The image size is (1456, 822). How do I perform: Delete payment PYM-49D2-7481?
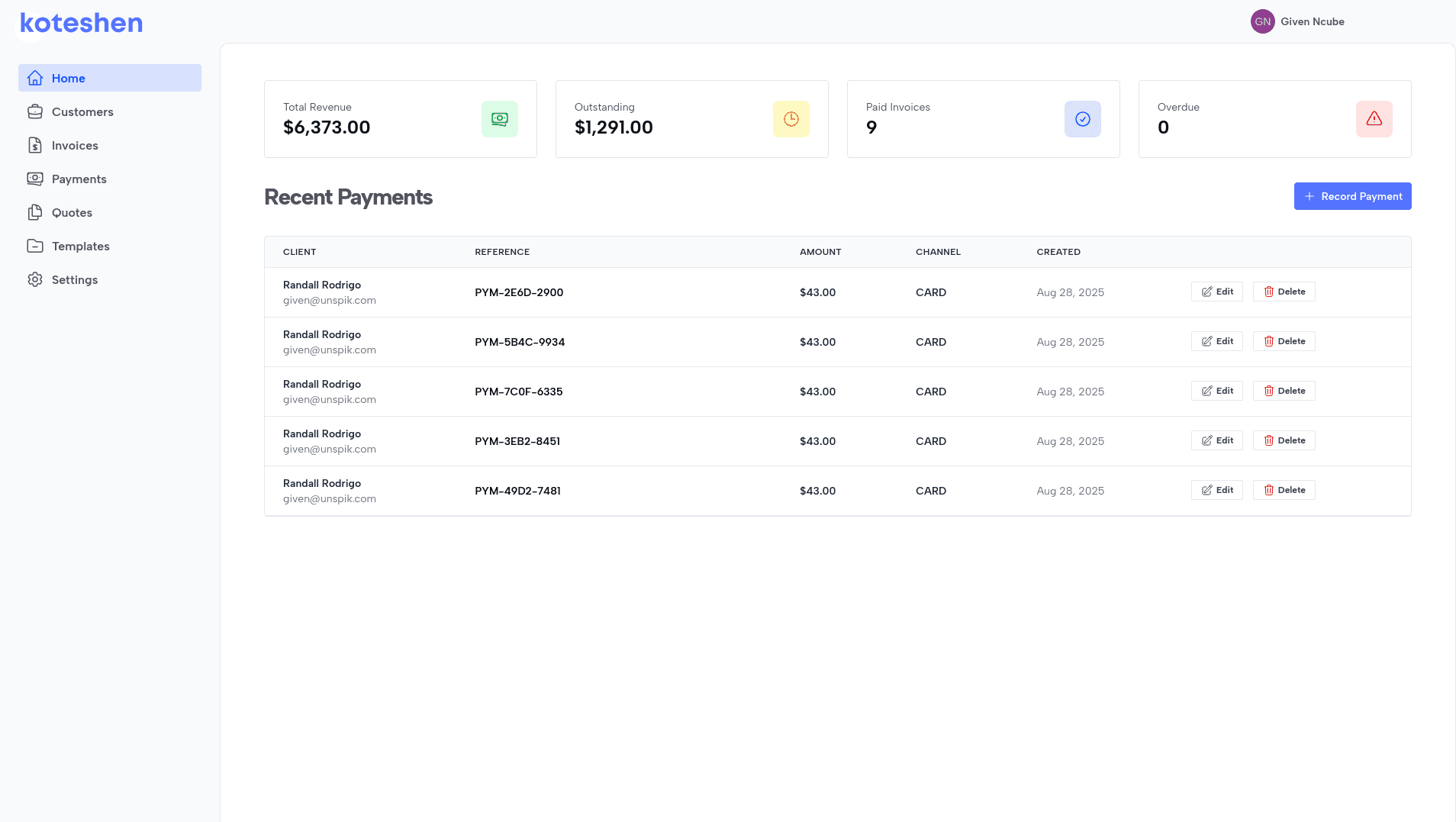[x=1284, y=490]
